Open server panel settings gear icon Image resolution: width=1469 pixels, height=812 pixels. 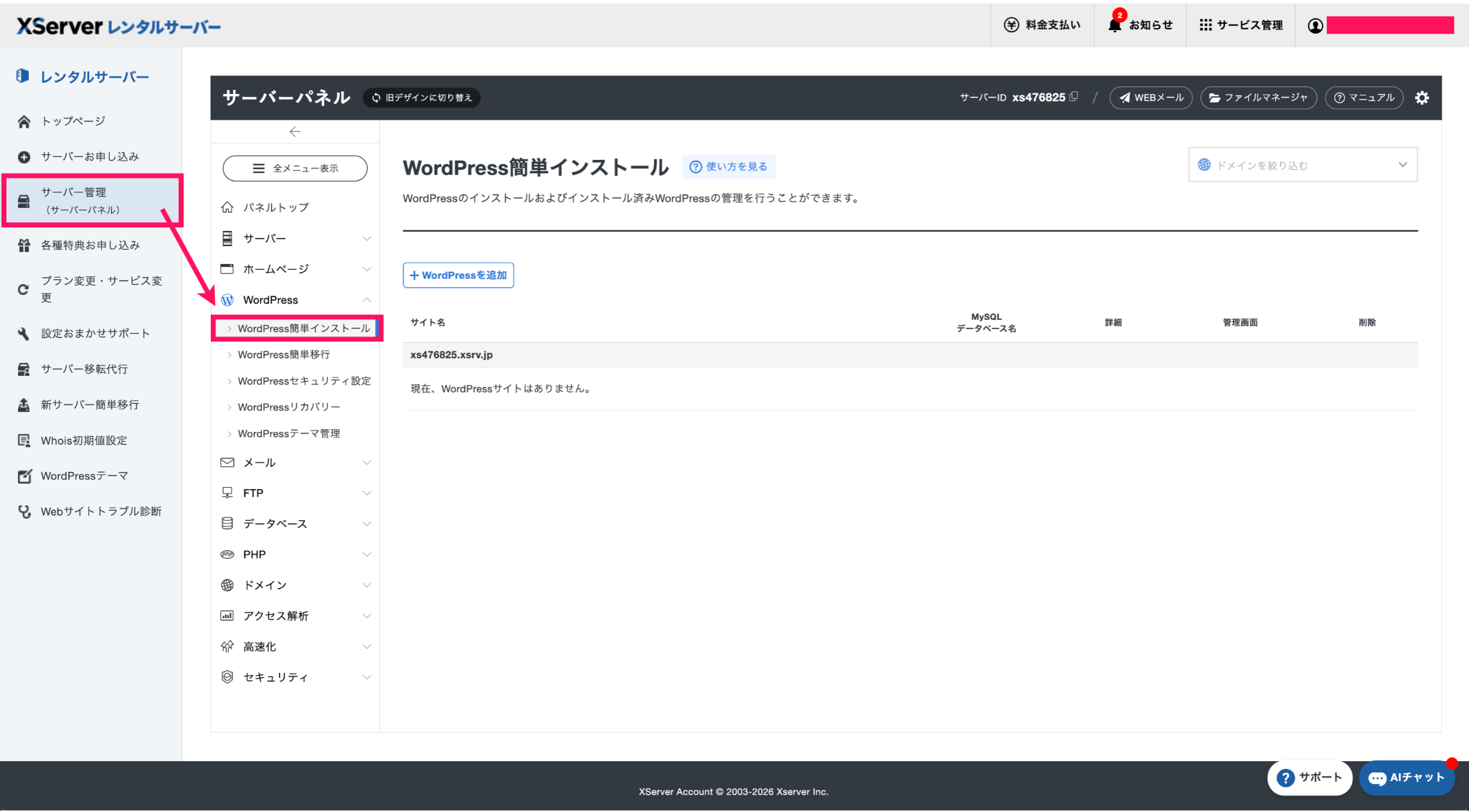coord(1422,98)
